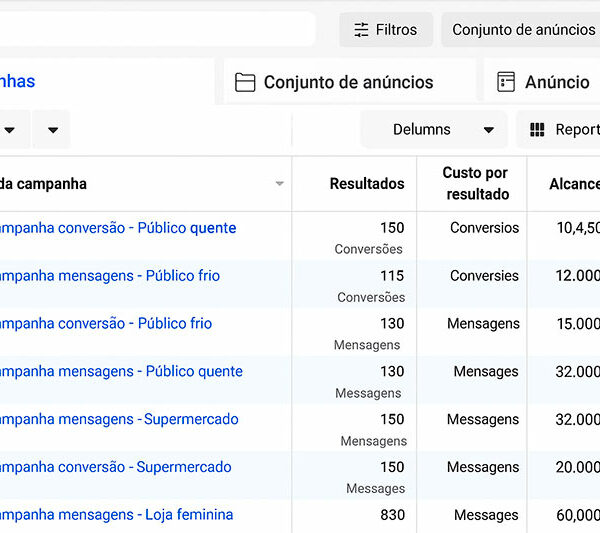Open Campanha mensagens - Supermercado link
Viewport: 600px width, 533px height.
tap(119, 419)
